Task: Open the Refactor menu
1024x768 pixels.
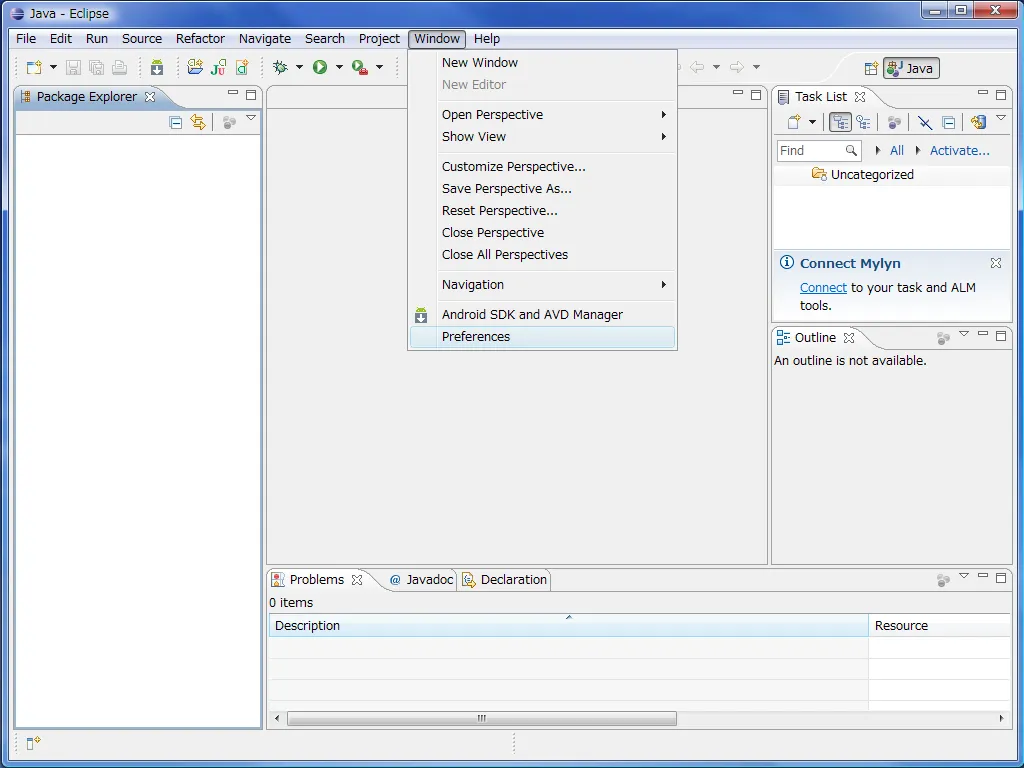Action: [200, 39]
